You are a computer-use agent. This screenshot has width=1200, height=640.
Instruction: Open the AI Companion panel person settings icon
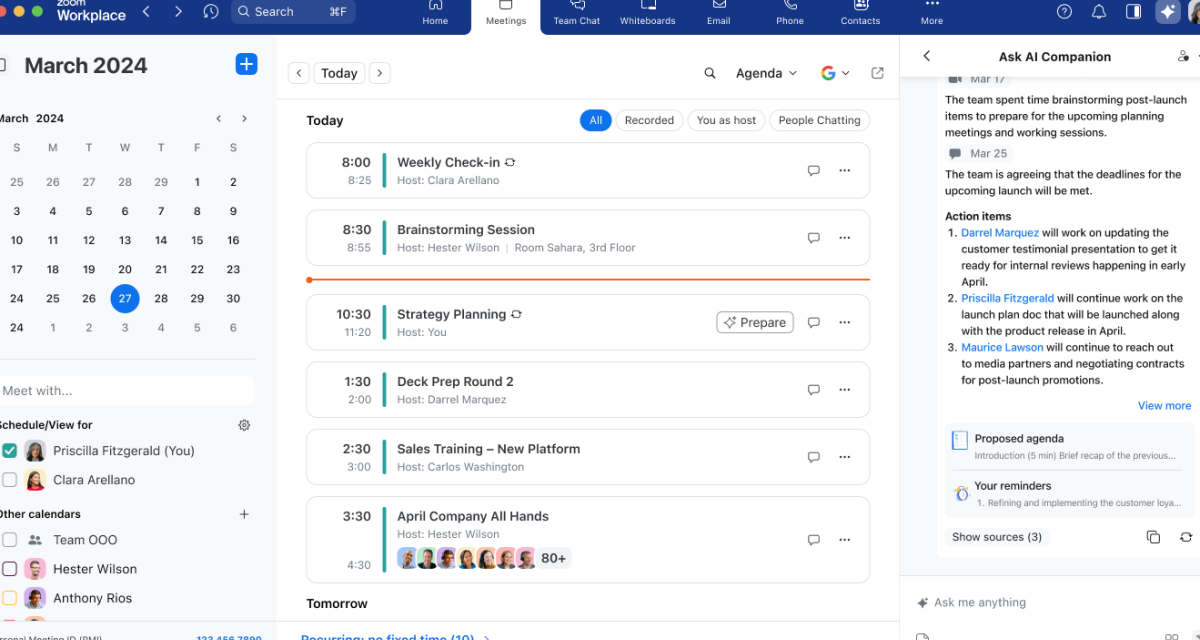click(x=1184, y=57)
